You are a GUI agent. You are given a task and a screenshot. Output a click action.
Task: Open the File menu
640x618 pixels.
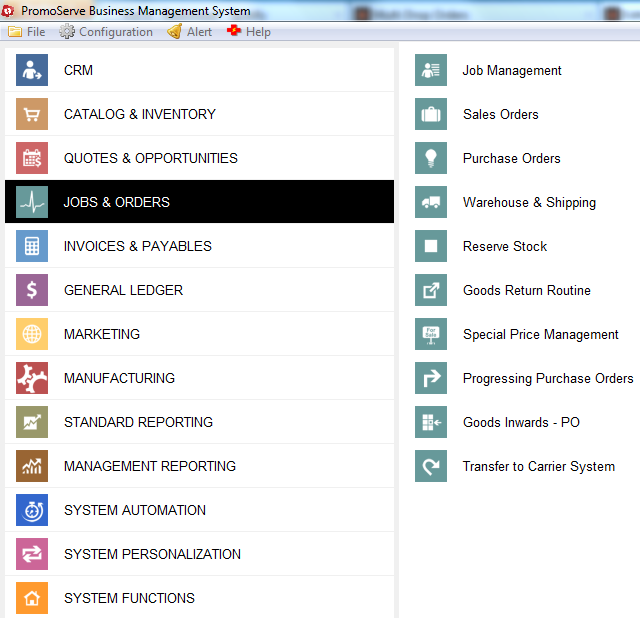point(27,32)
